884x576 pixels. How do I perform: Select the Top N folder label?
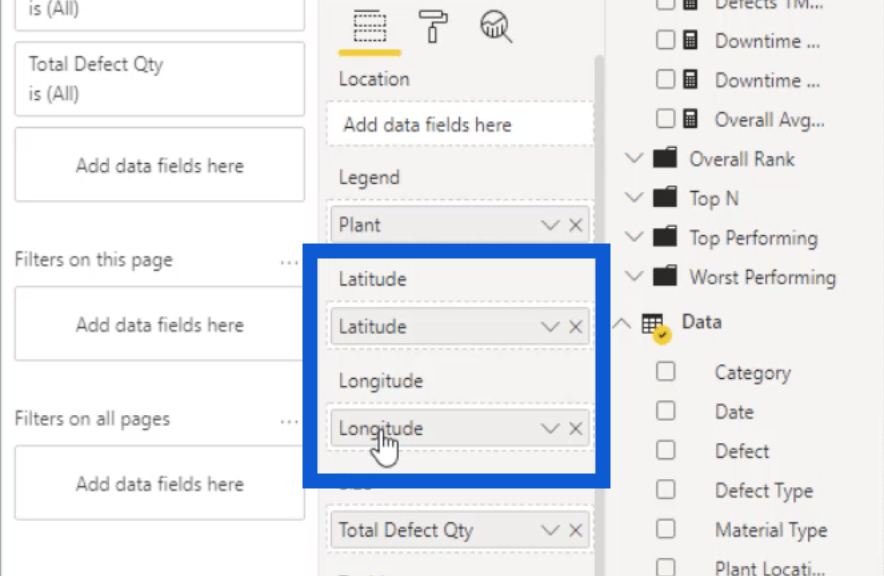coord(714,198)
